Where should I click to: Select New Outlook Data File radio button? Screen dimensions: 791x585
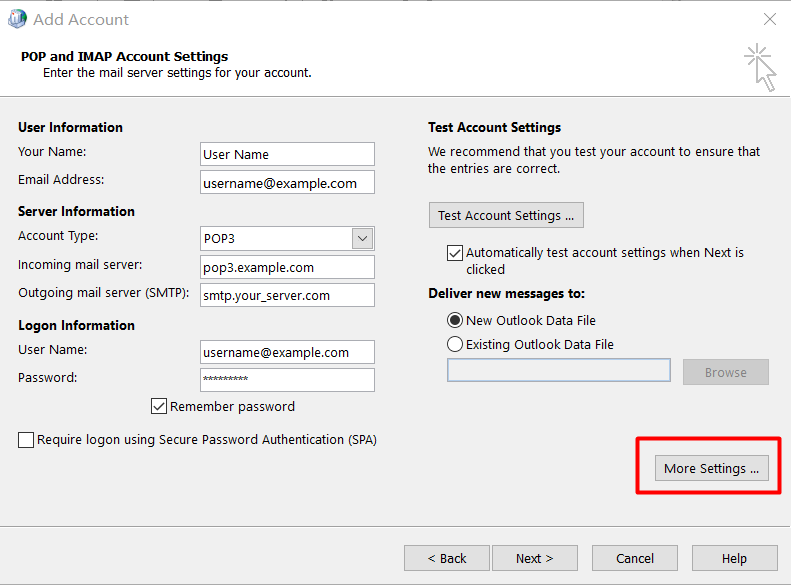tap(456, 321)
